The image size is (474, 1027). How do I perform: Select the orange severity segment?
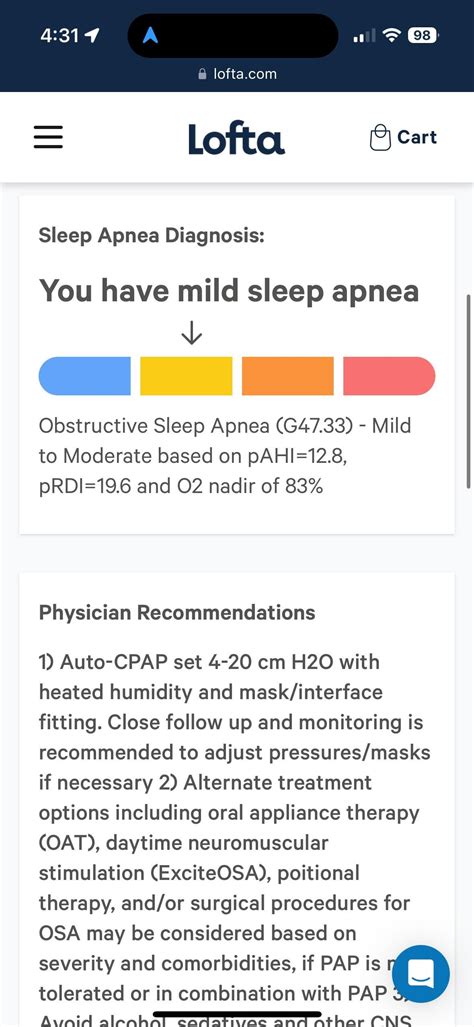click(x=287, y=376)
